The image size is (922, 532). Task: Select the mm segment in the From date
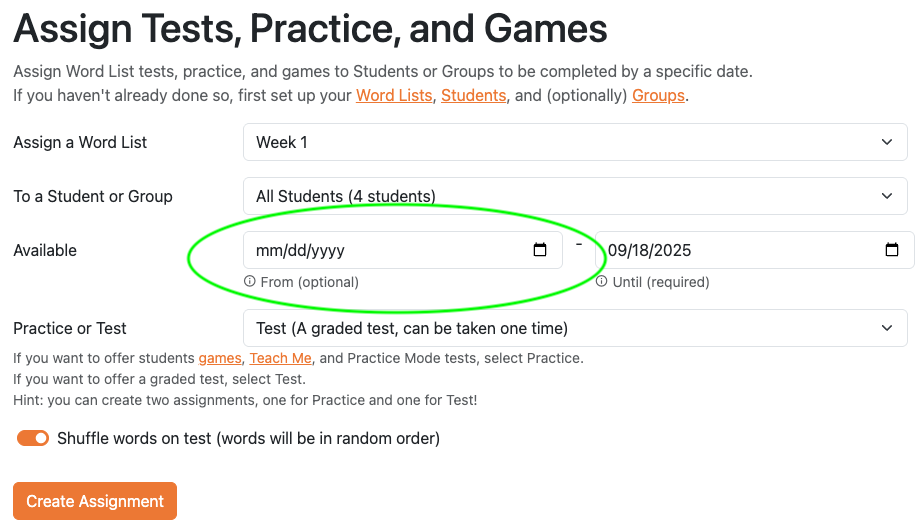pyautogui.click(x=268, y=251)
